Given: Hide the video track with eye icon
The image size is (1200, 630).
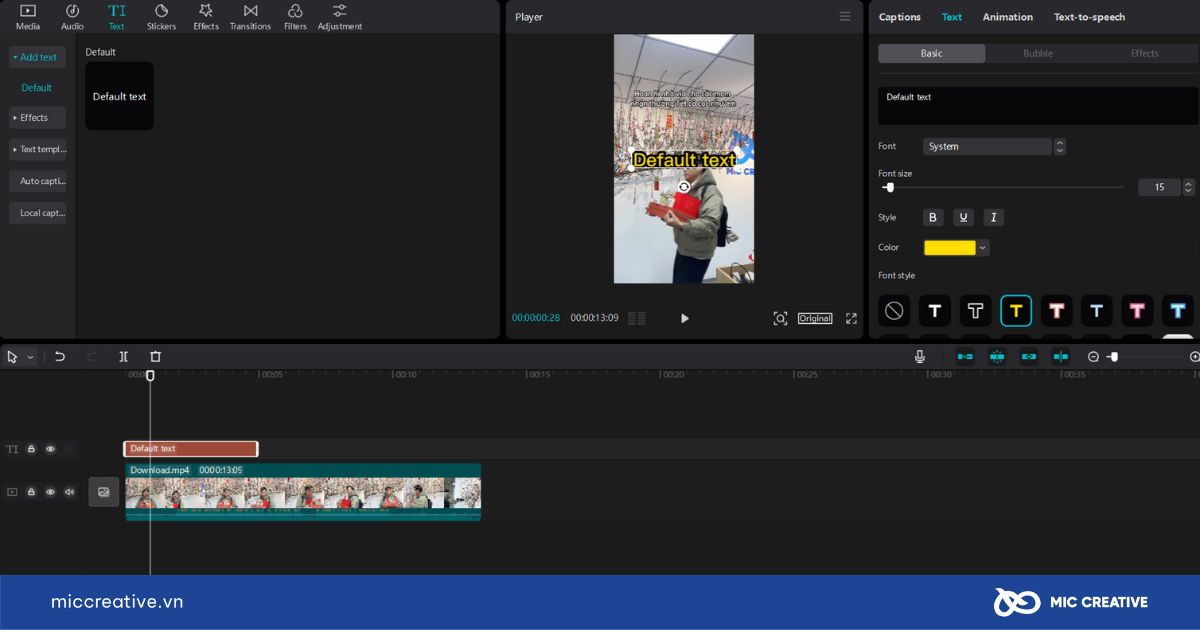Looking at the screenshot, I should click(50, 492).
